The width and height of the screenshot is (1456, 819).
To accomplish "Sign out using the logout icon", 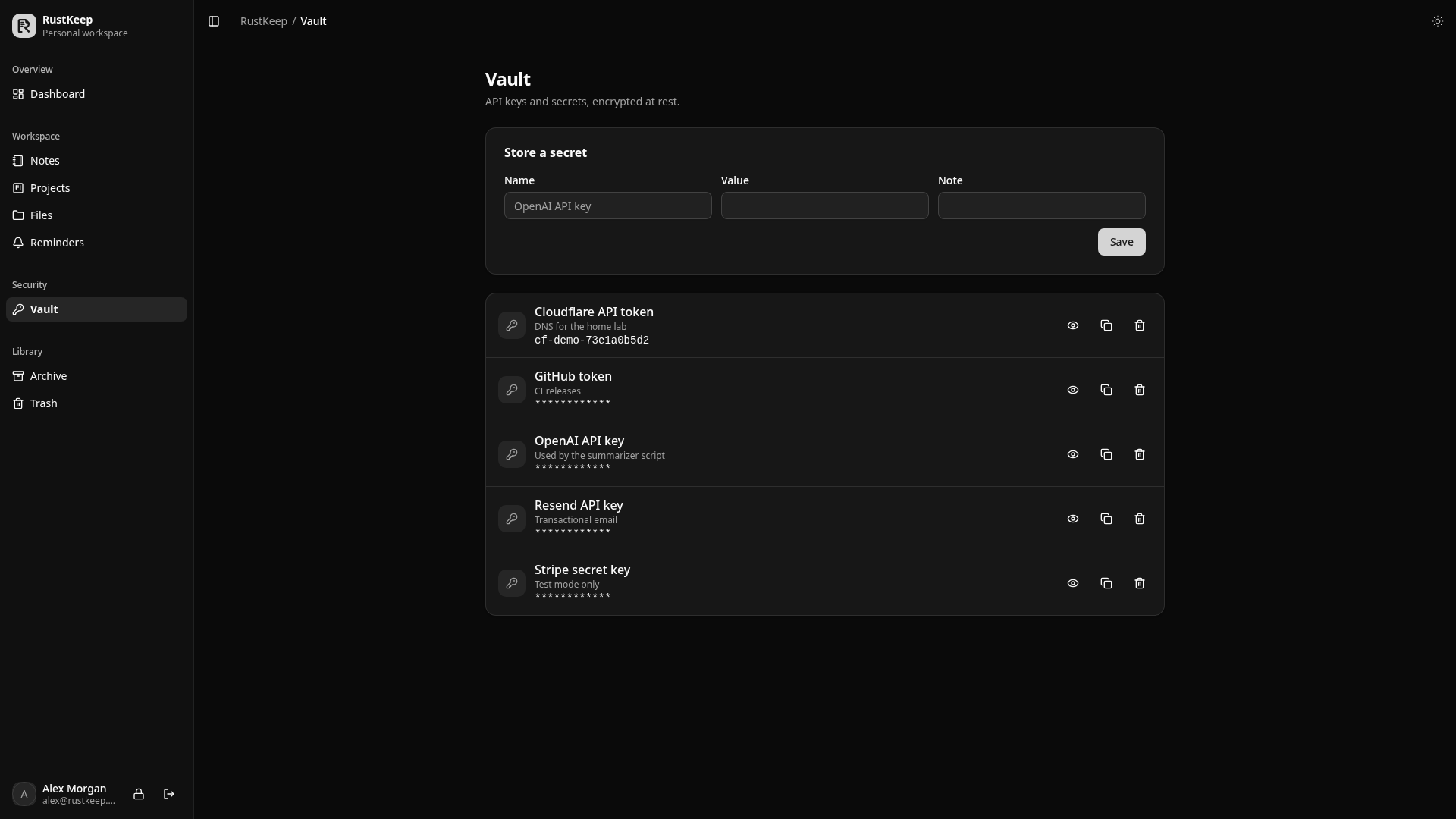I will pyautogui.click(x=169, y=794).
